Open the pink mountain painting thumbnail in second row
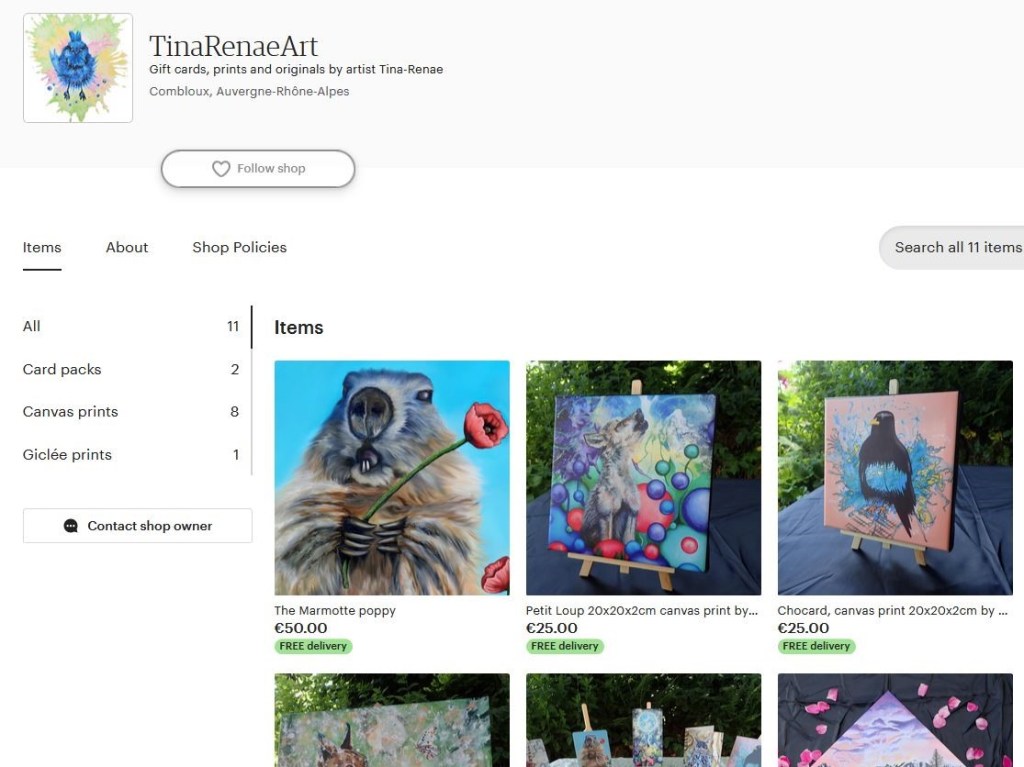The height and width of the screenshot is (767, 1024). [895, 720]
